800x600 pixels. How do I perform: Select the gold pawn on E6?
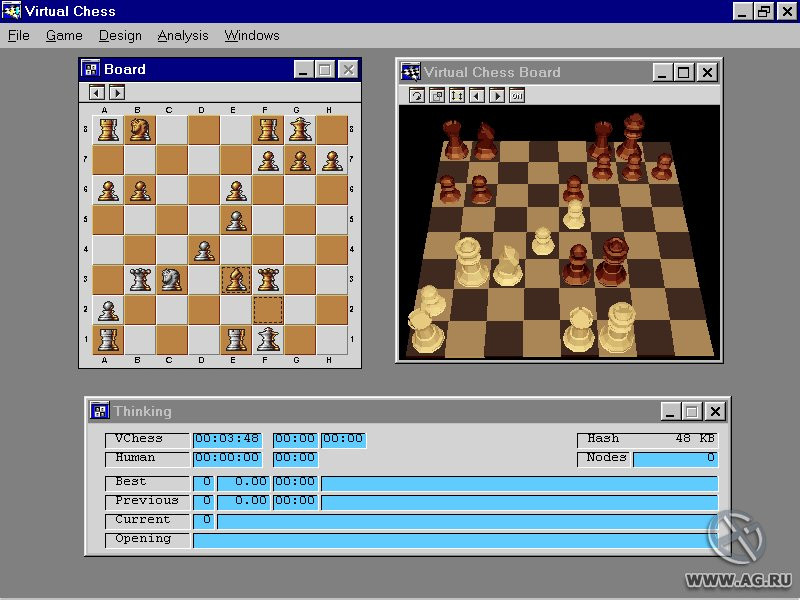236,190
